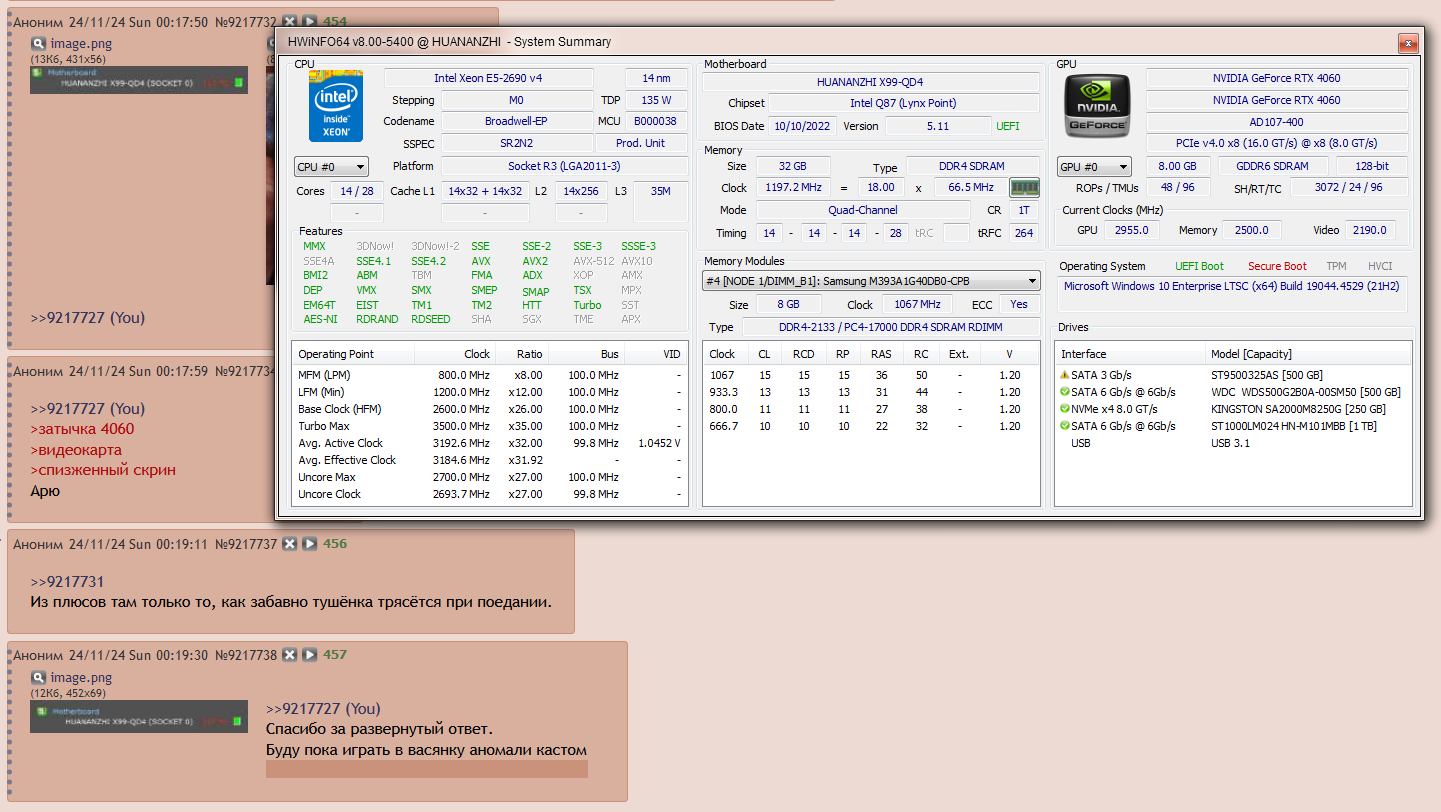Click the 'VID' column header
1441x812 pixels.
coord(655,354)
